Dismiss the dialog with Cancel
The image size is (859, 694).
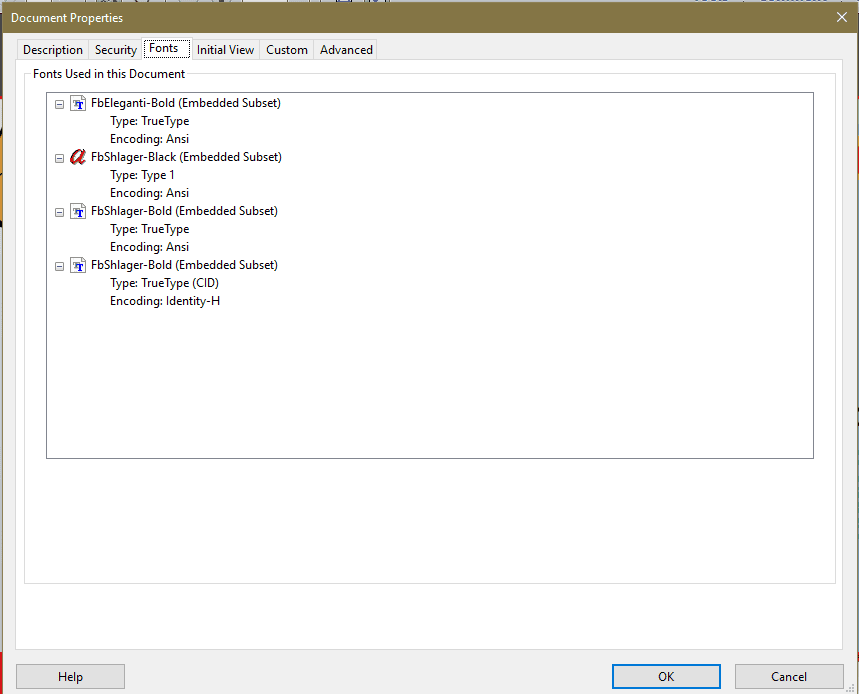coord(789,676)
